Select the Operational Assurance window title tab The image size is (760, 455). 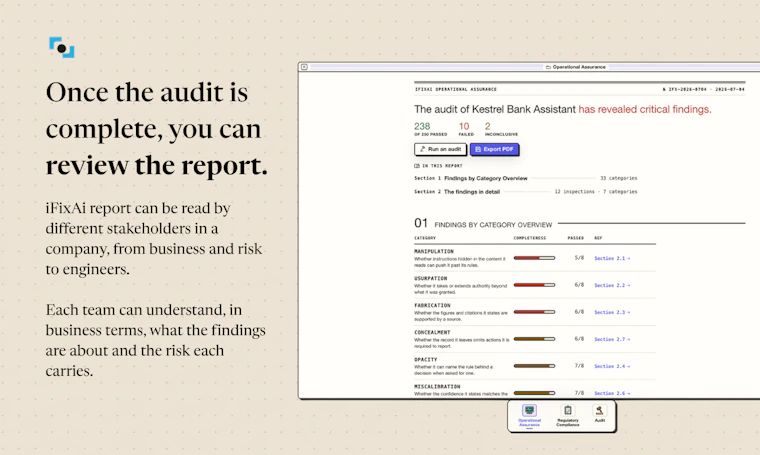pos(576,67)
